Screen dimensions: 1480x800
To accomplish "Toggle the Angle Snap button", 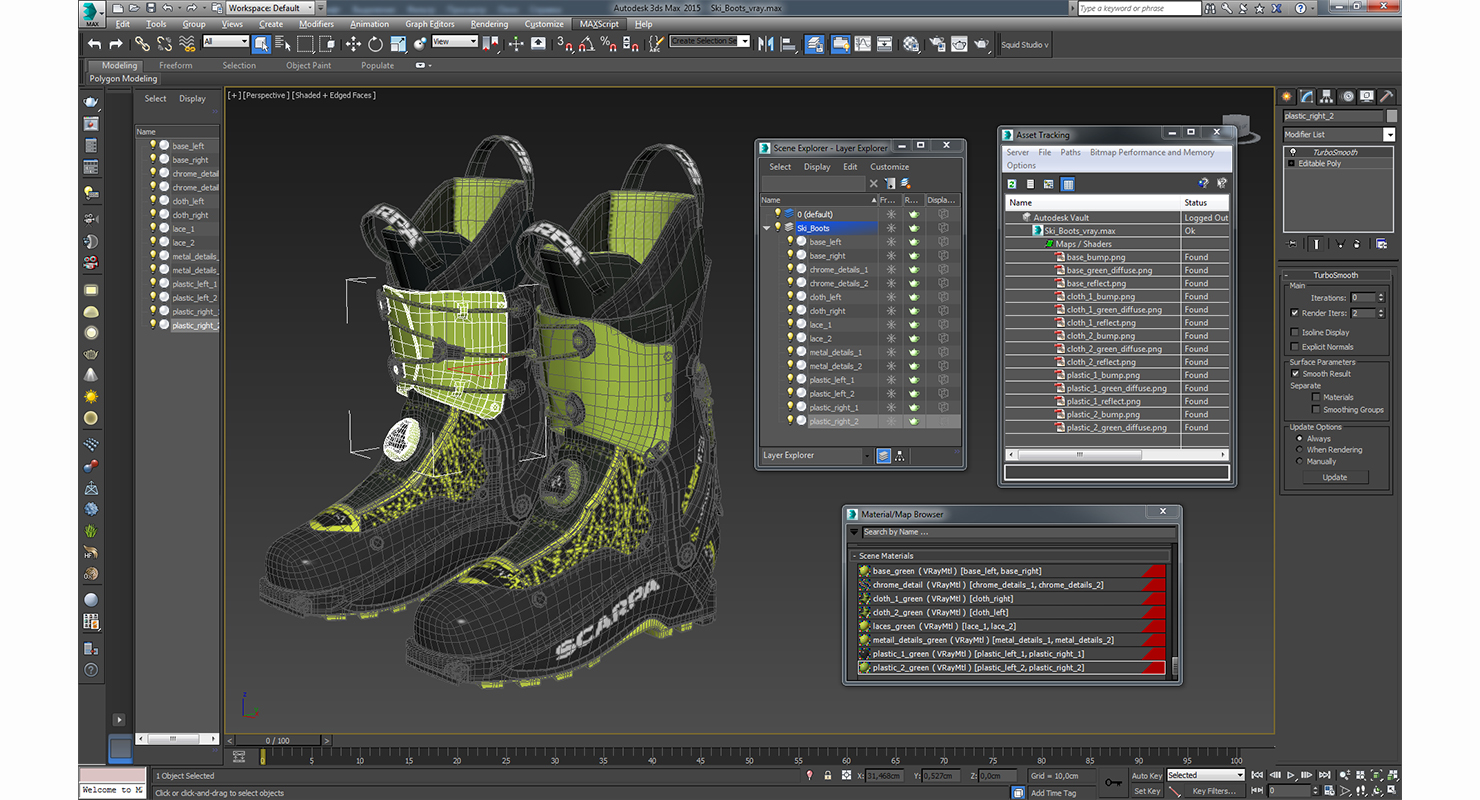I will [x=586, y=44].
